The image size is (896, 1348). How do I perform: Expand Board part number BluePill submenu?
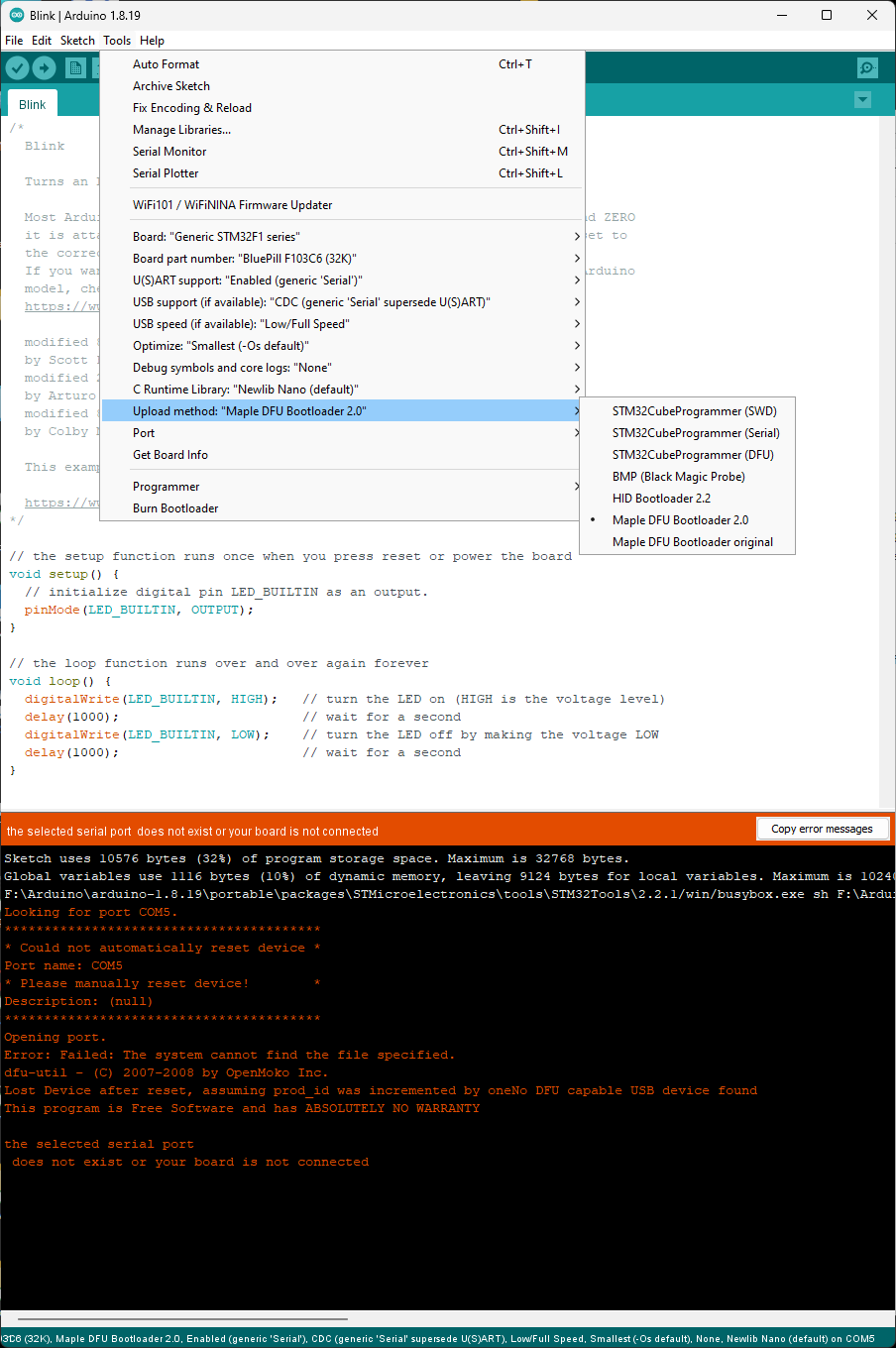click(343, 259)
